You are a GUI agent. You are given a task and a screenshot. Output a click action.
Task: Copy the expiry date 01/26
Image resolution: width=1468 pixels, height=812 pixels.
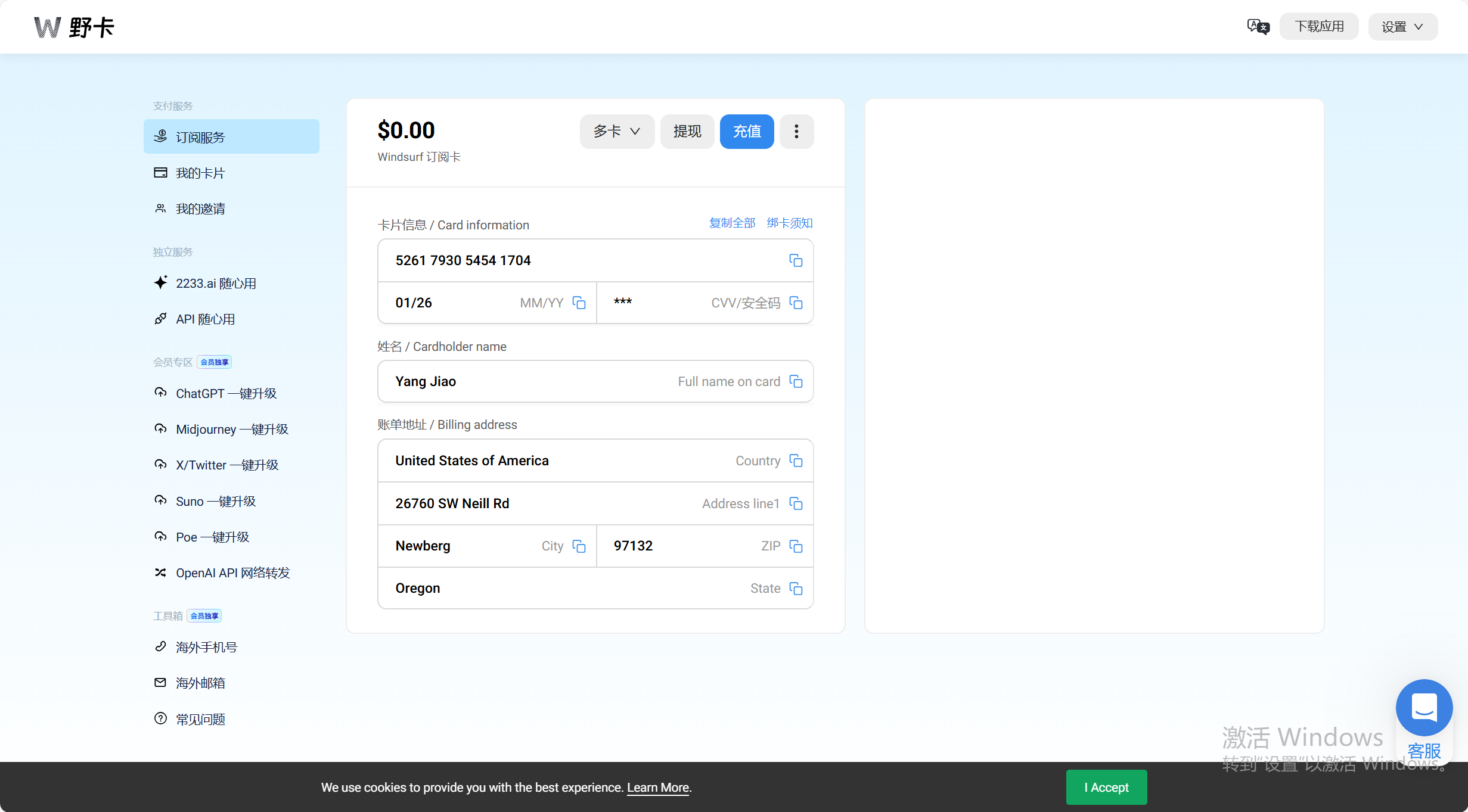[579, 303]
